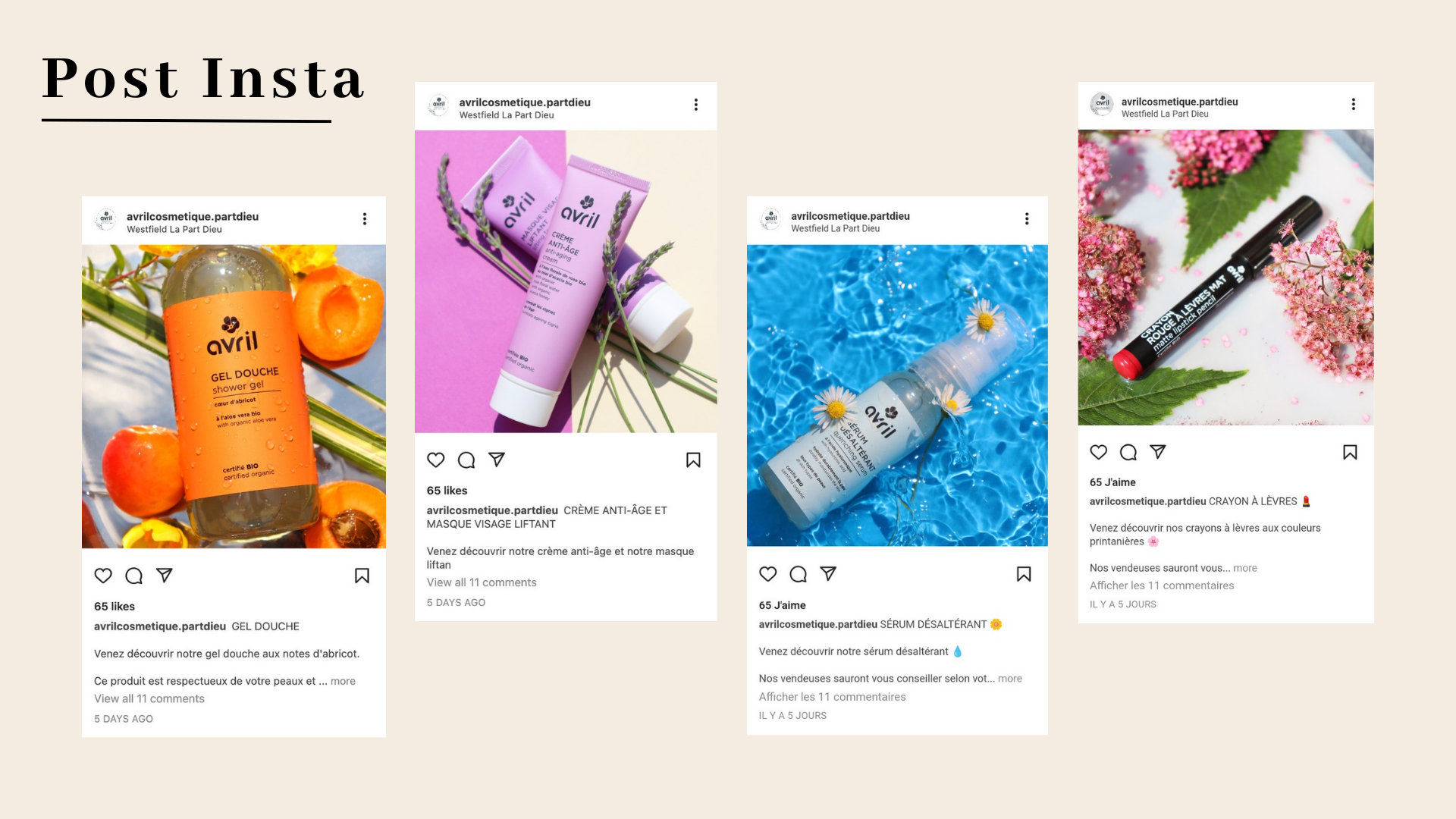This screenshot has width=1456, height=819.
Task: Open the lipstick pencil product photo
Action: [1226, 278]
